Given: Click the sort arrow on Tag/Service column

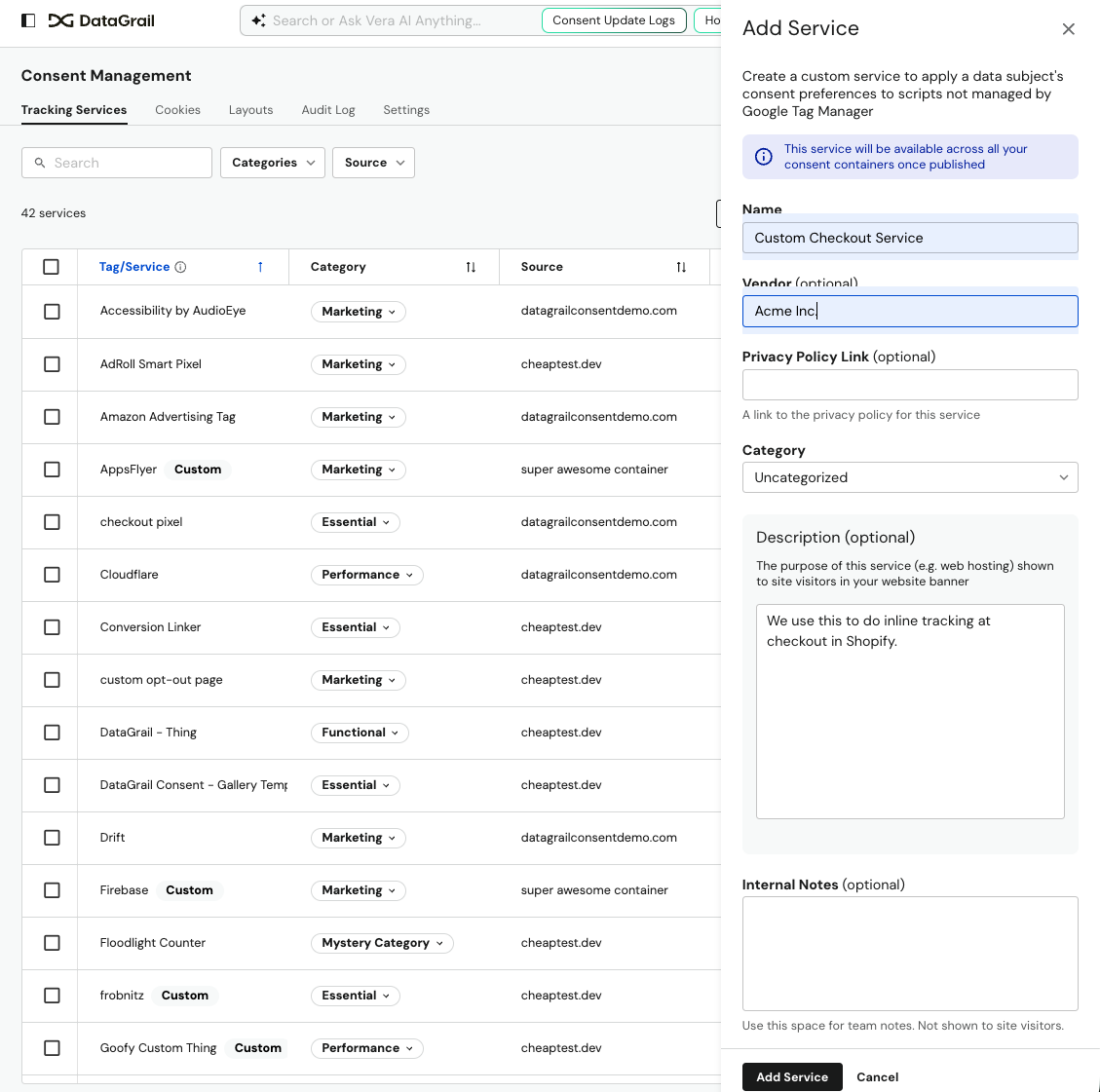Looking at the screenshot, I should pyautogui.click(x=260, y=265).
